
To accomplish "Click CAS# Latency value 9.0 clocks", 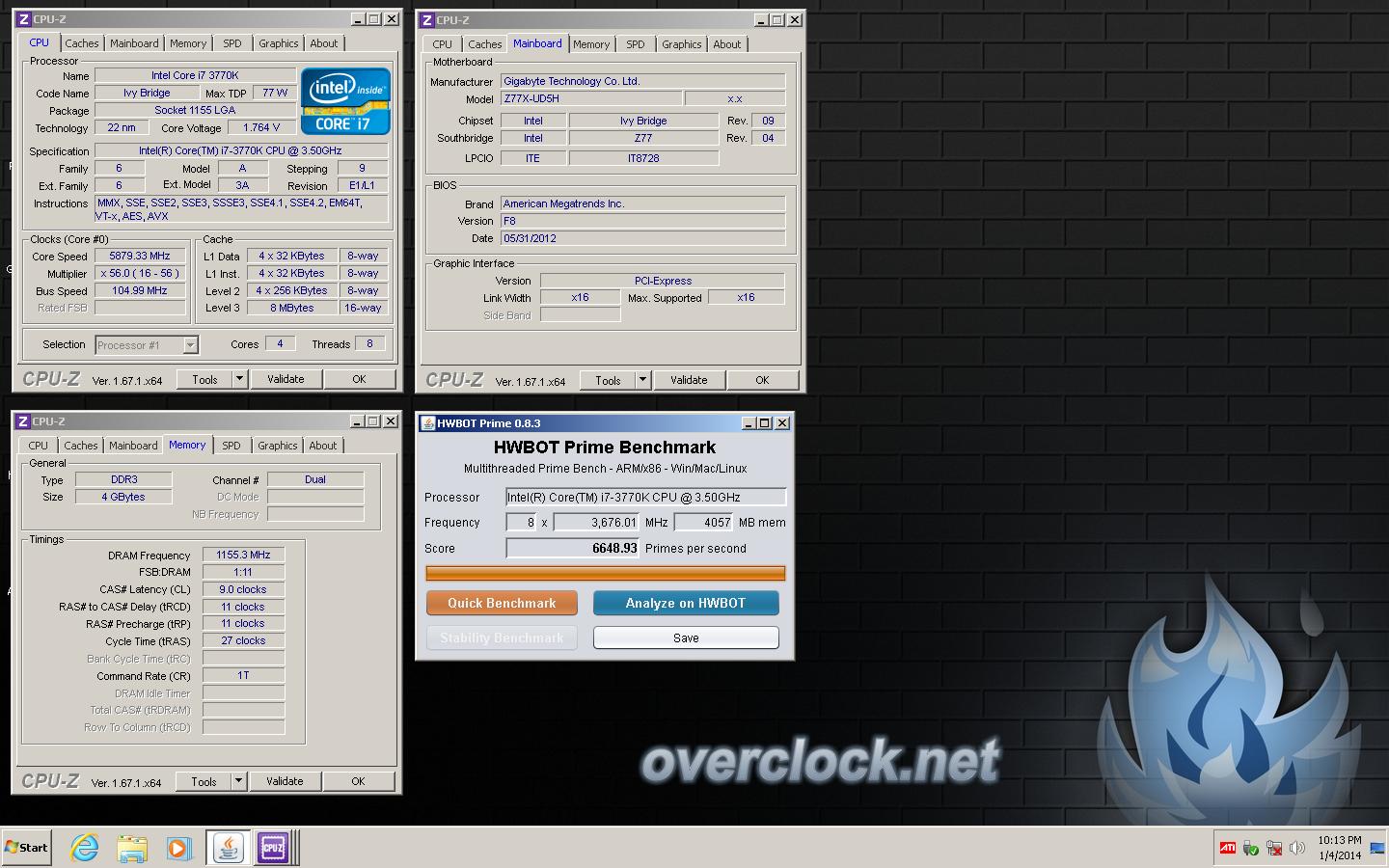I will [x=243, y=589].
